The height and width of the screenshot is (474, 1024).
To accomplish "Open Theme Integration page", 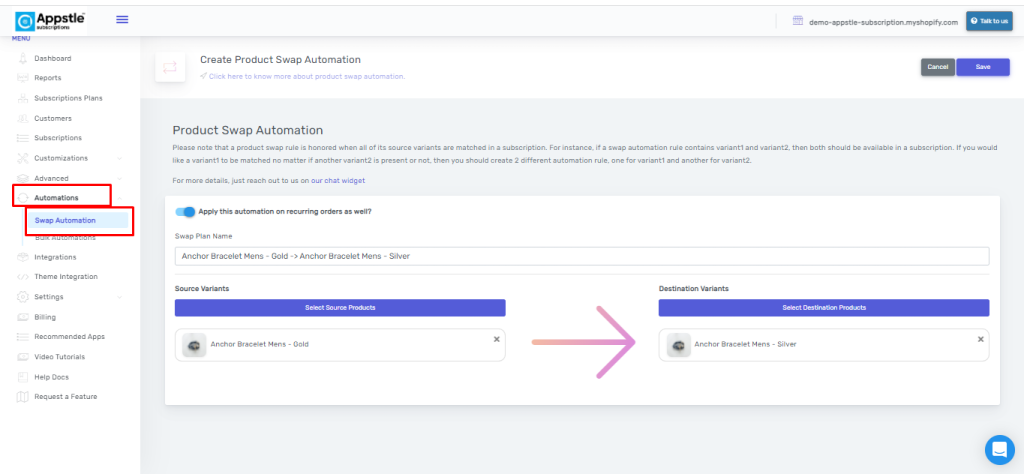I will click(66, 277).
